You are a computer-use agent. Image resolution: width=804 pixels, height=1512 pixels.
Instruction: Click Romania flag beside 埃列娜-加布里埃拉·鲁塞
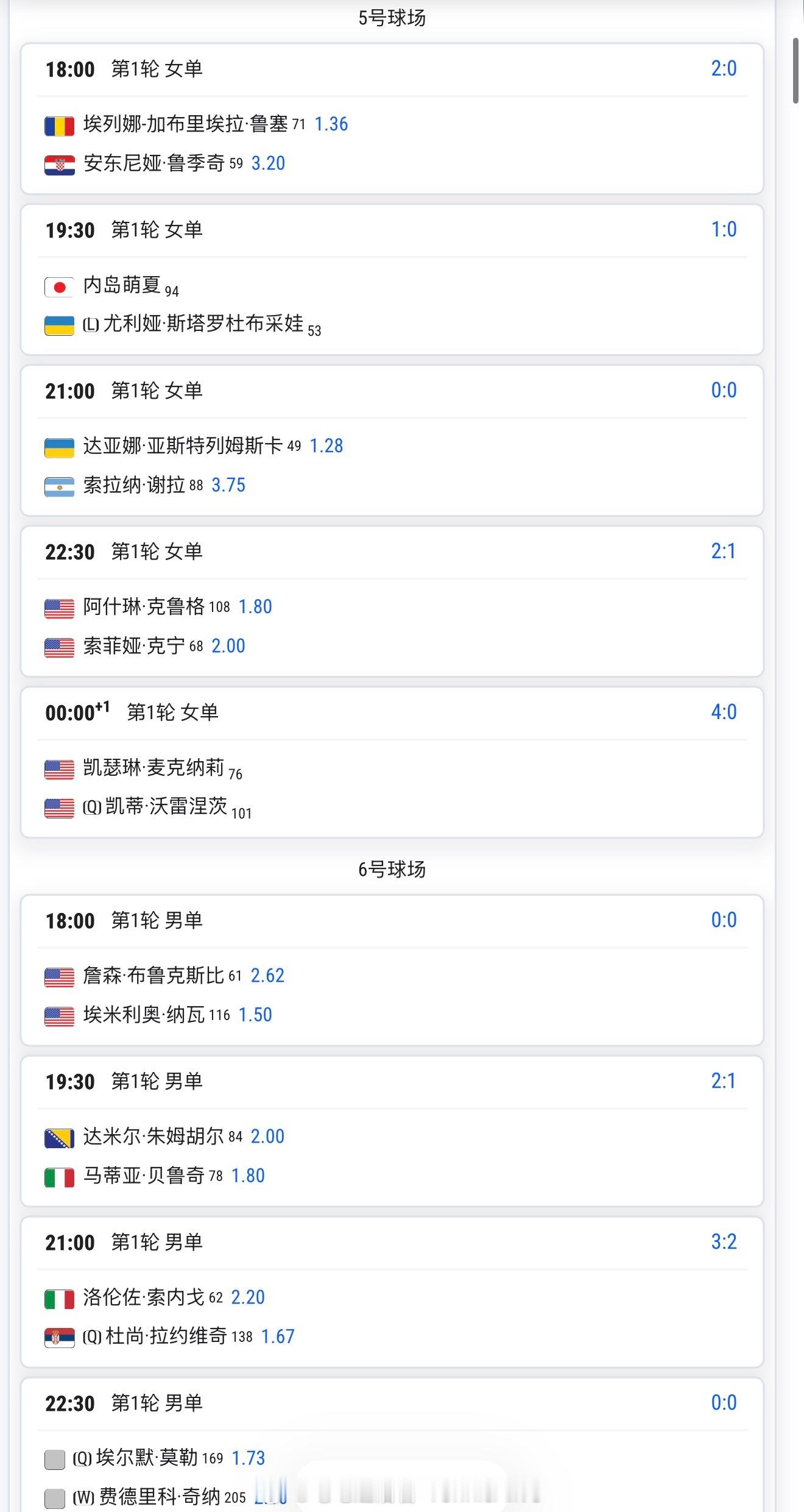pos(59,126)
